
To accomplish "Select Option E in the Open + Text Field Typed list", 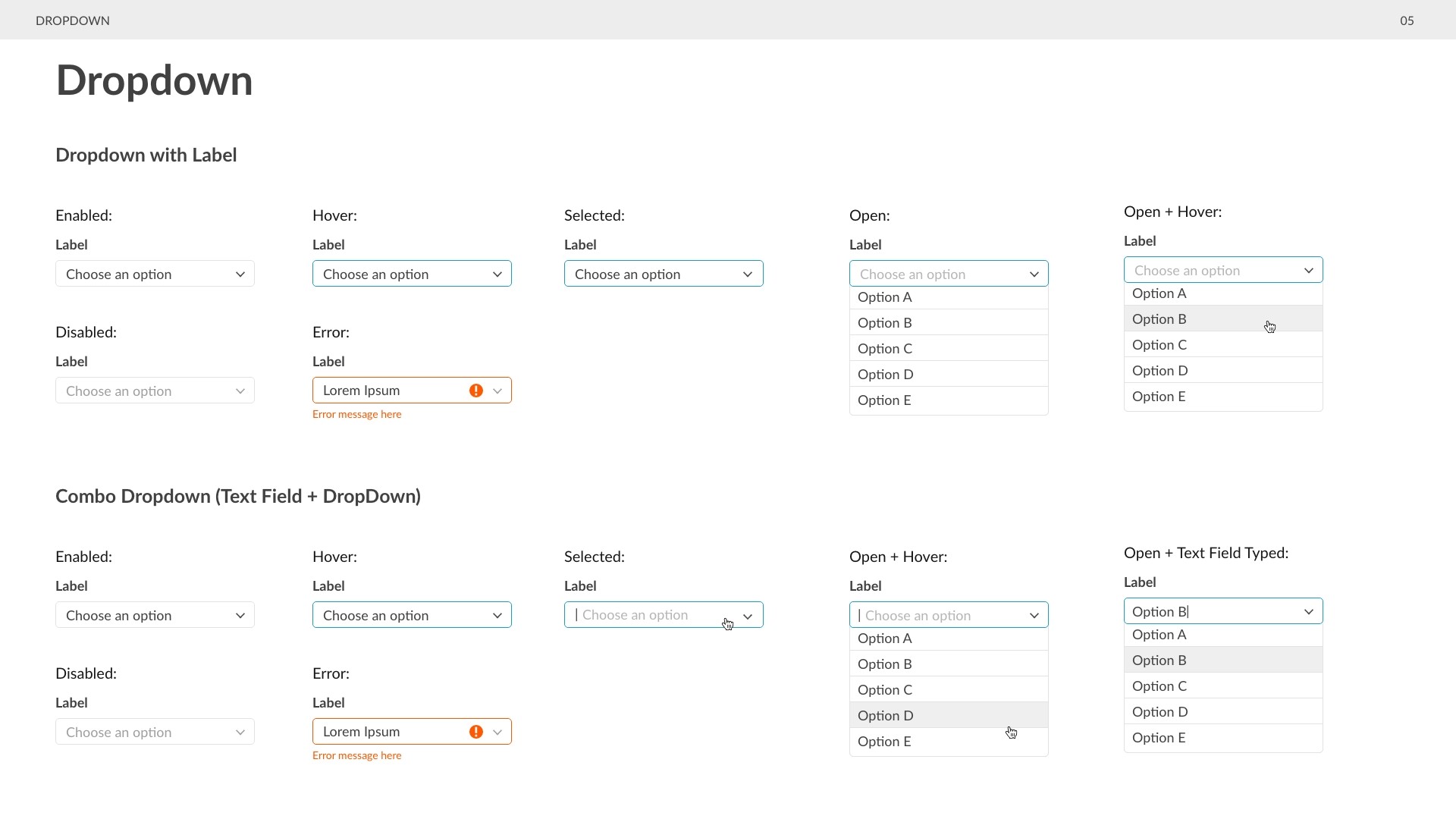I will (x=1223, y=738).
